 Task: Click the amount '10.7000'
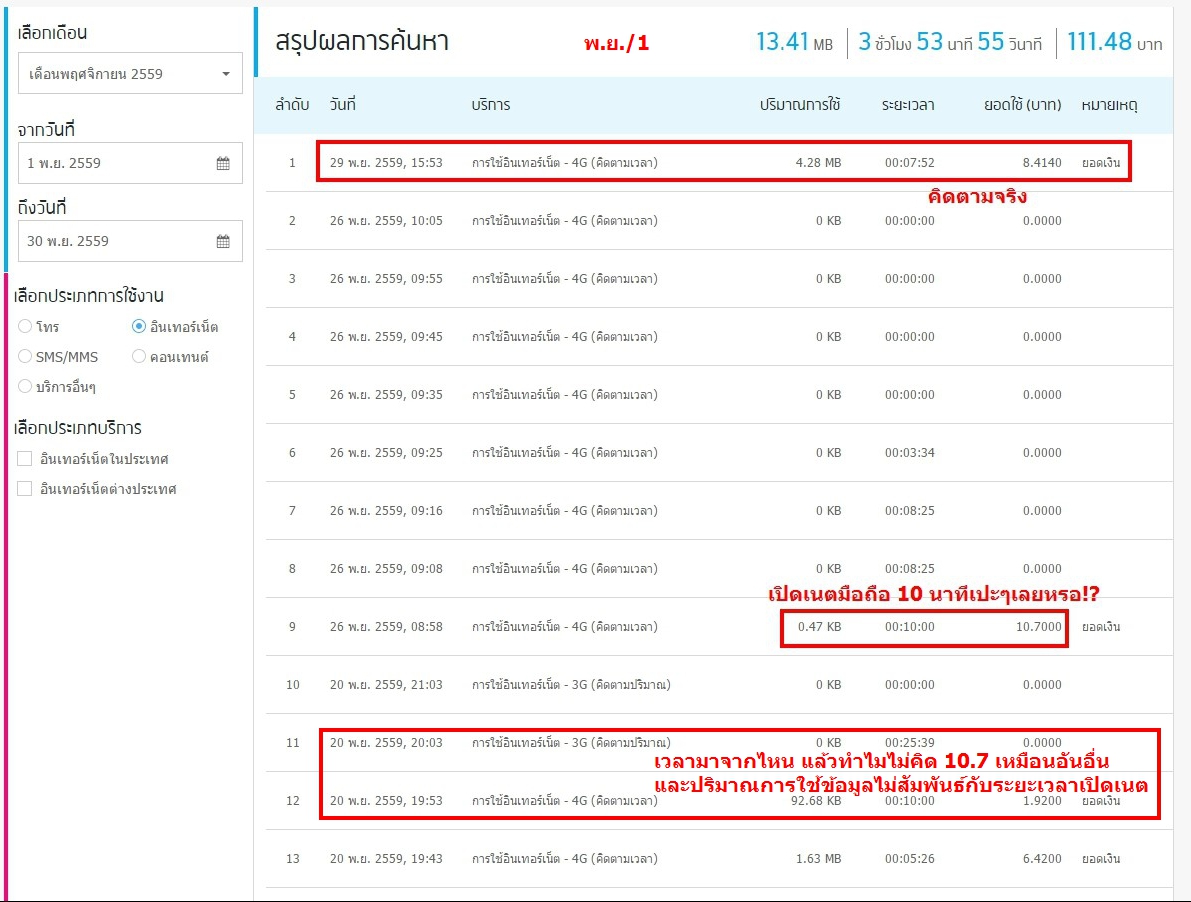(x=1038, y=626)
